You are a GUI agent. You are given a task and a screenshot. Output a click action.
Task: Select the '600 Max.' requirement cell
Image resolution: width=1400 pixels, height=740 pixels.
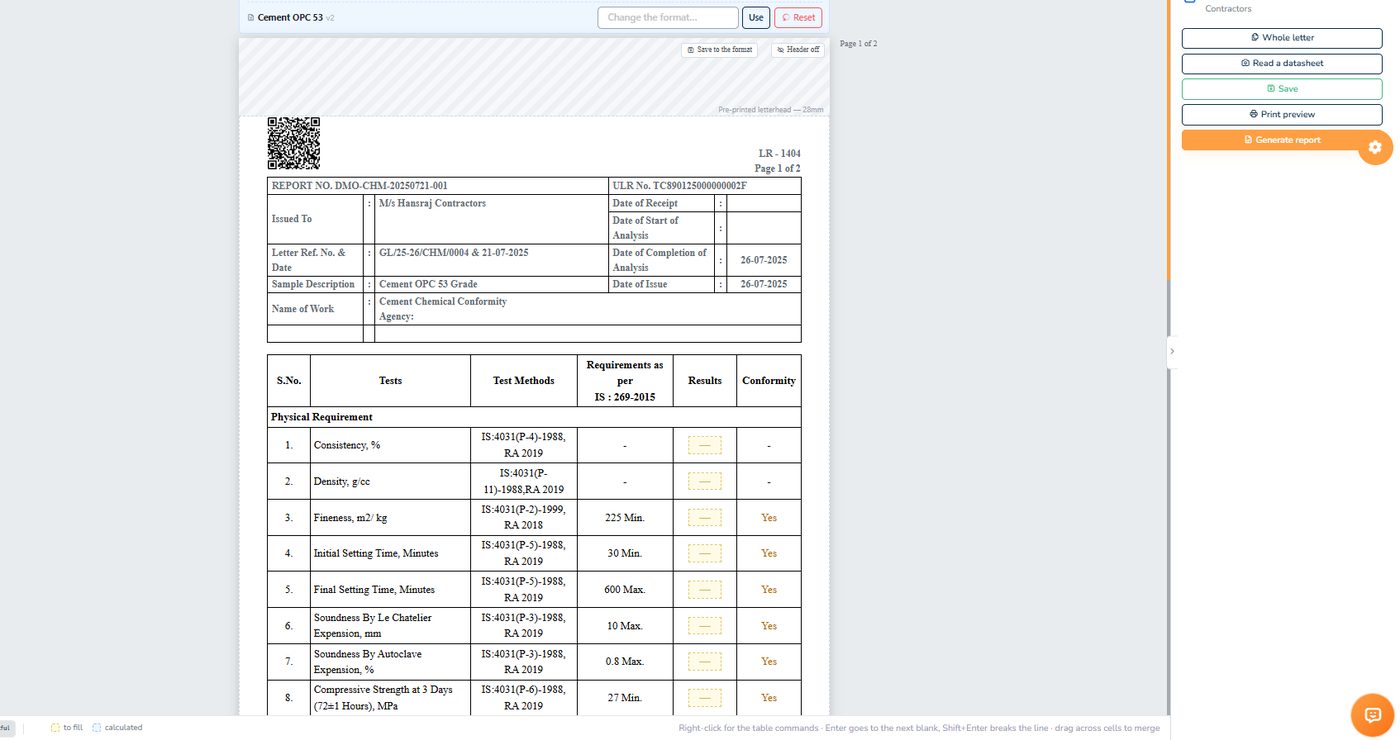tap(625, 589)
